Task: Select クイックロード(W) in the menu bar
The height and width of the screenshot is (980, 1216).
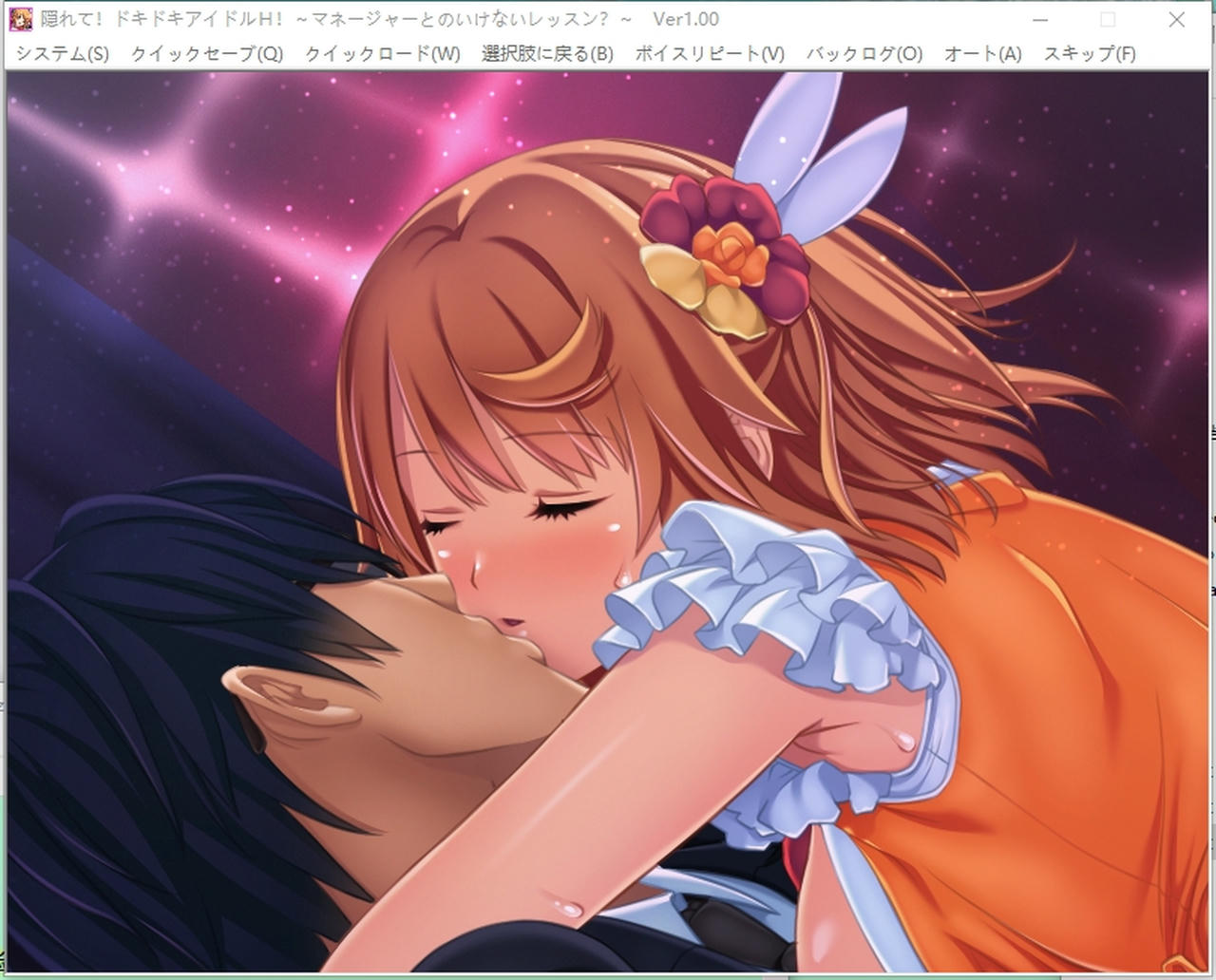Action: coord(382,53)
